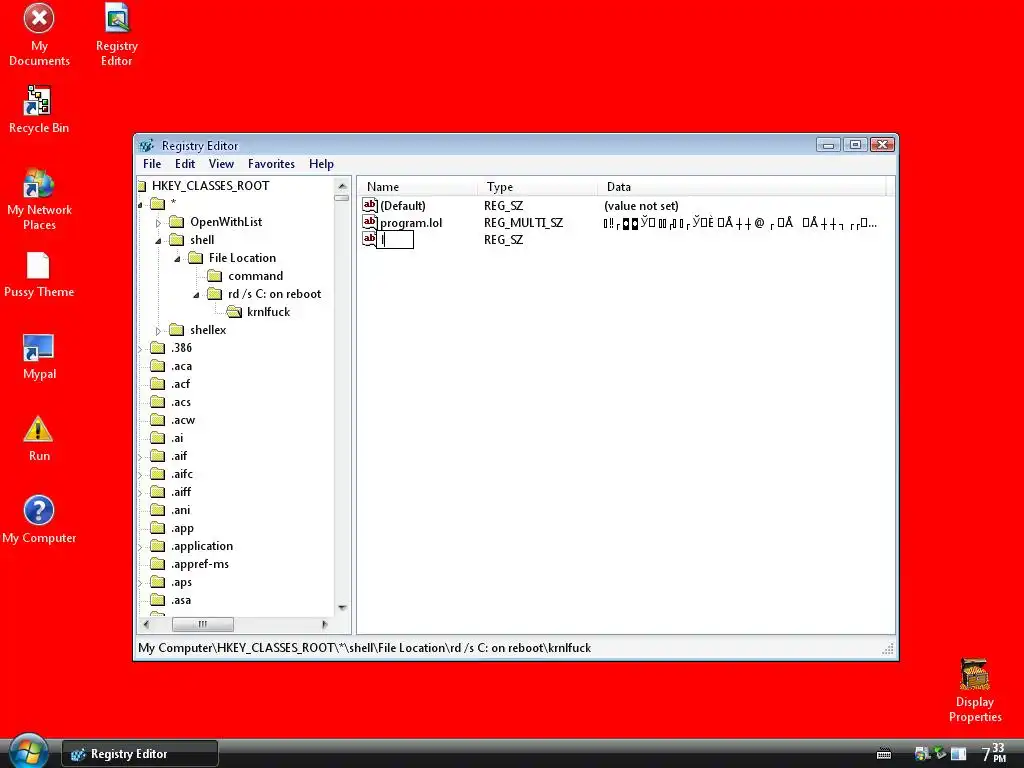This screenshot has width=1024, height=768.
Task: Select the .asa folder icon
Action: pos(157,600)
